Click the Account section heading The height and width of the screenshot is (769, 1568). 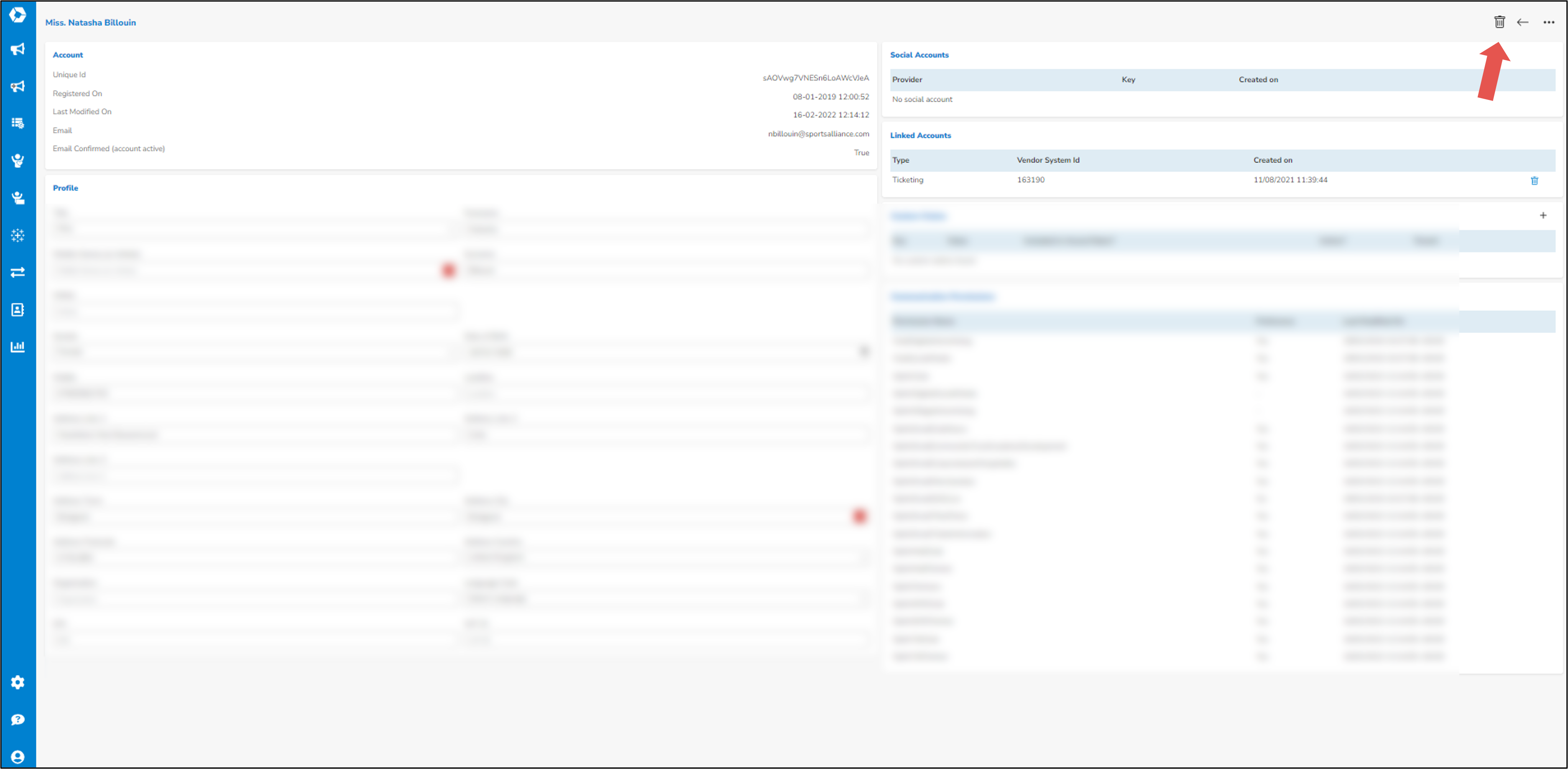click(68, 55)
